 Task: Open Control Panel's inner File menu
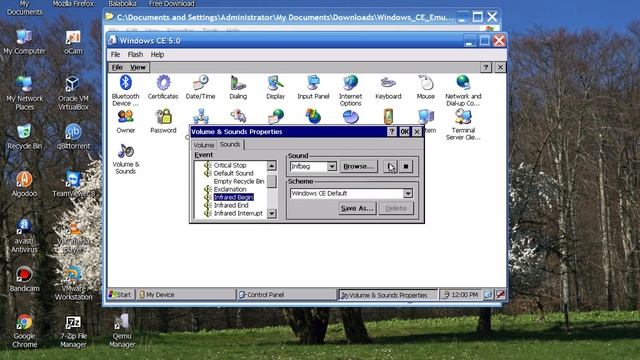(117, 67)
